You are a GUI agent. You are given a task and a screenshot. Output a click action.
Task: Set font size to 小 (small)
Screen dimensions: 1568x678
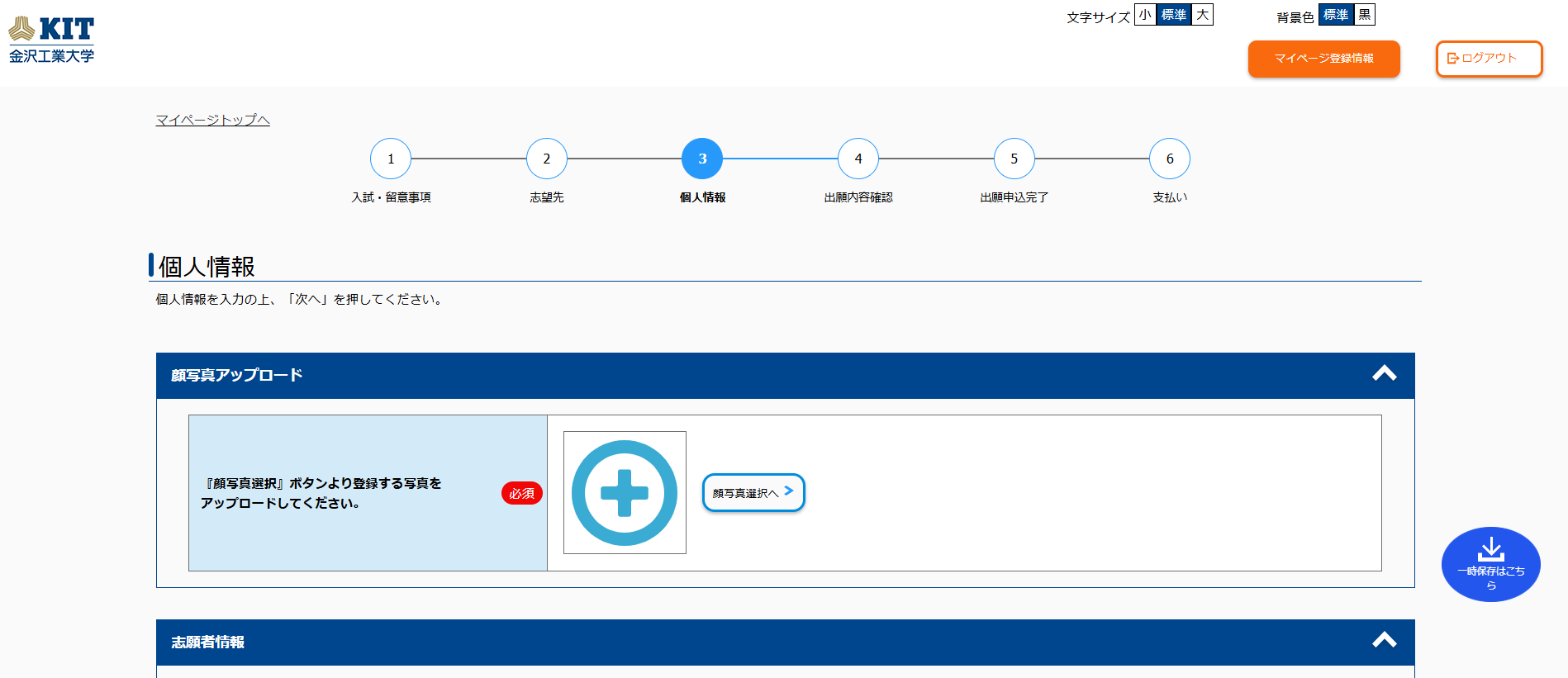tap(1145, 15)
